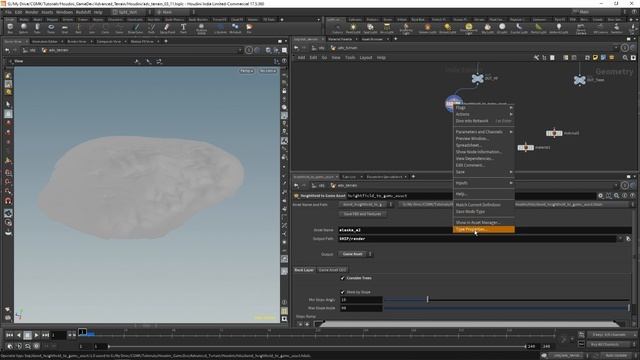The width and height of the screenshot is (640, 360).
Task: Open the network editor Layout menu
Action: pos(366,58)
